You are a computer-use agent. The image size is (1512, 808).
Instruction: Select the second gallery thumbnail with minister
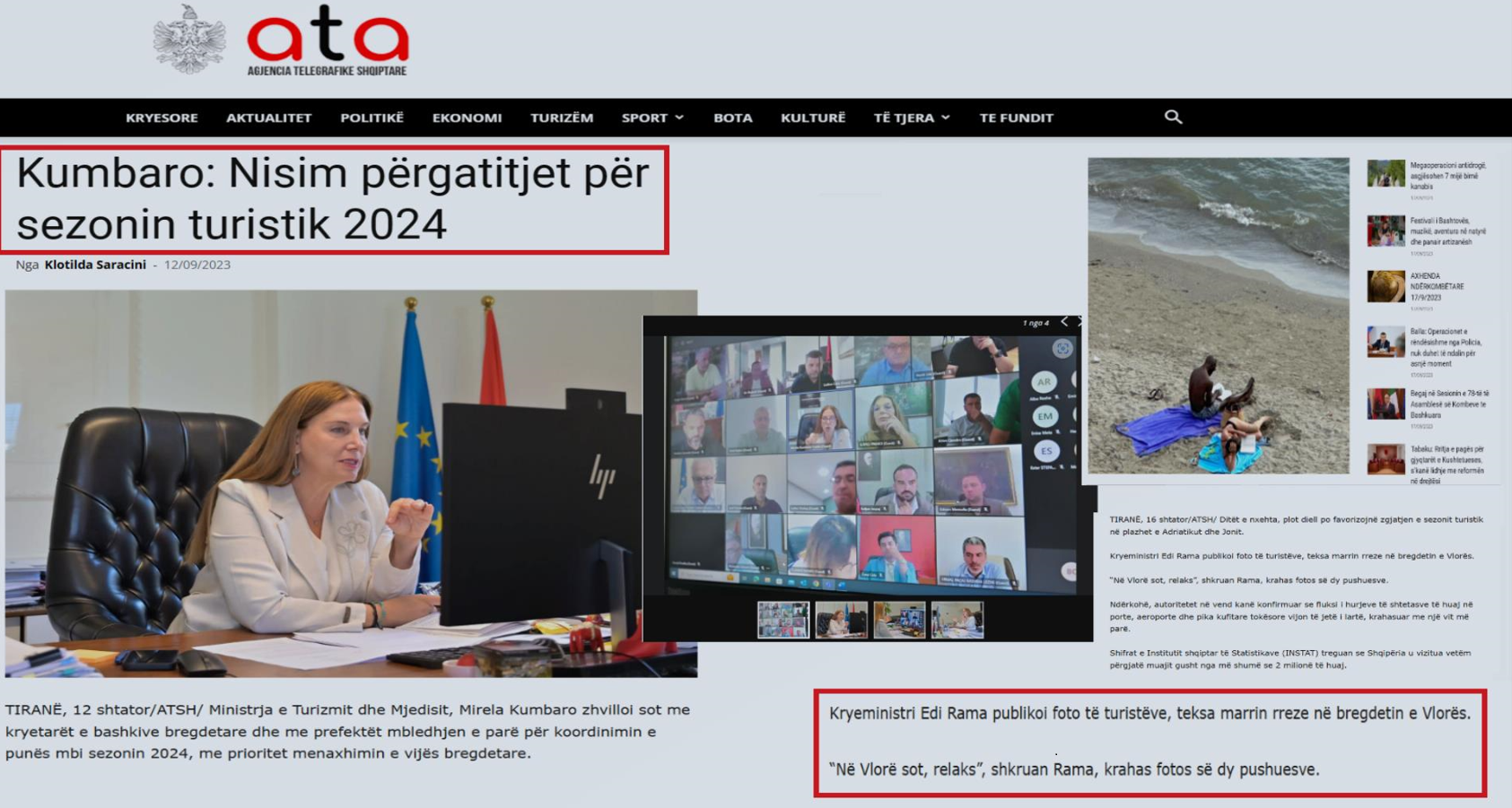(x=841, y=620)
